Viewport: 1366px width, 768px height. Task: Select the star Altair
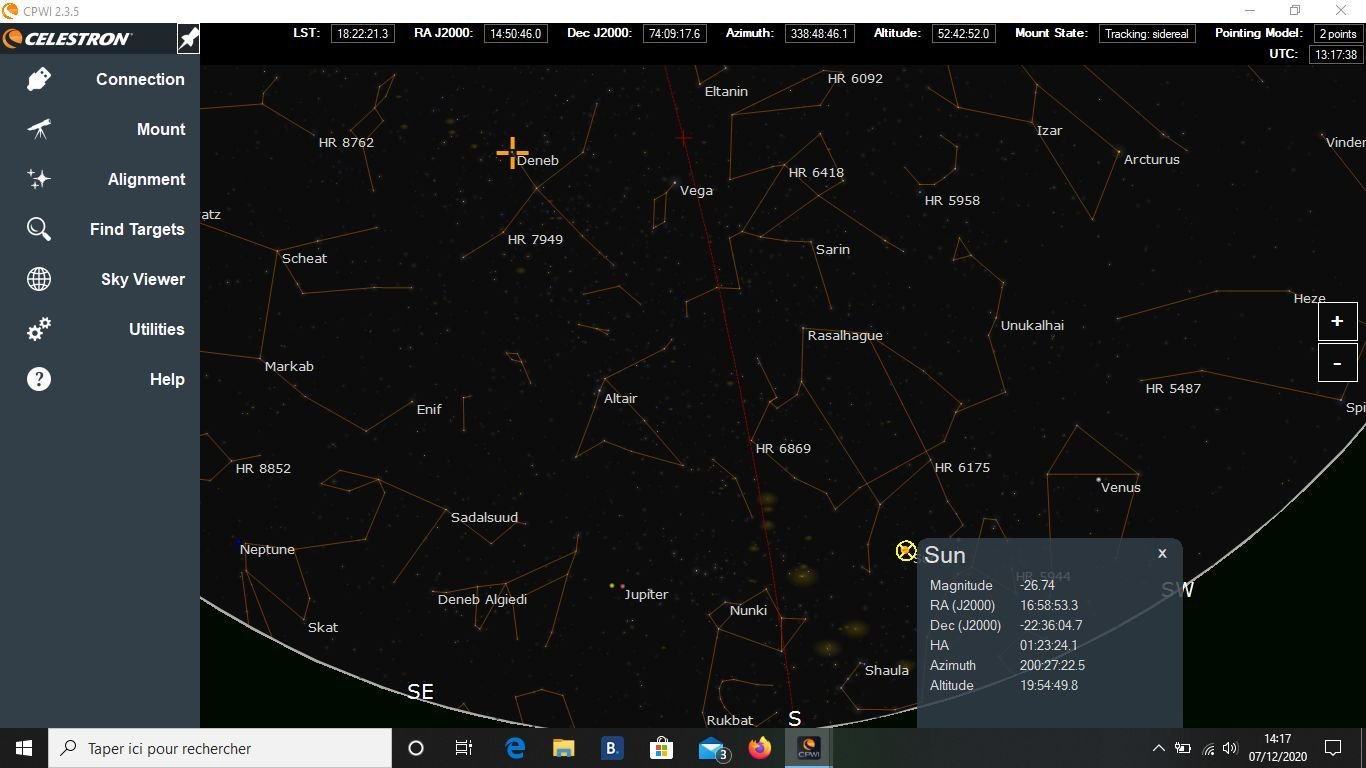(x=620, y=398)
